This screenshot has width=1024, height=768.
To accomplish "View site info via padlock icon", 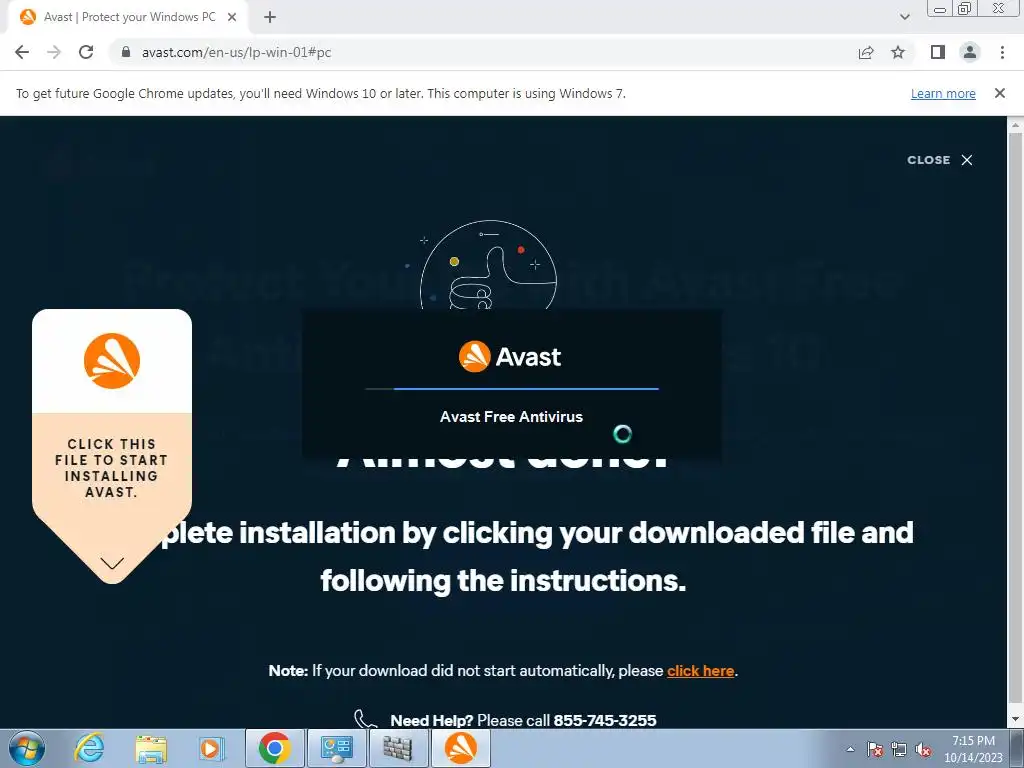I will click(126, 52).
